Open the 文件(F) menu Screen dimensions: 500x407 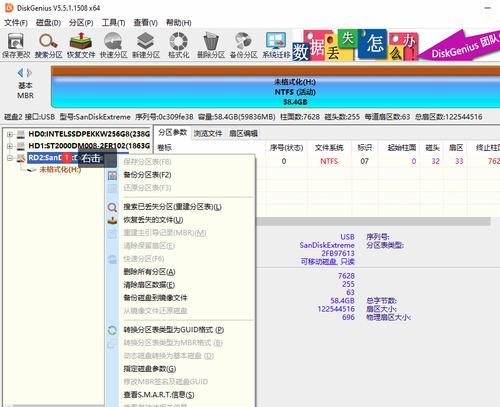tap(16, 23)
